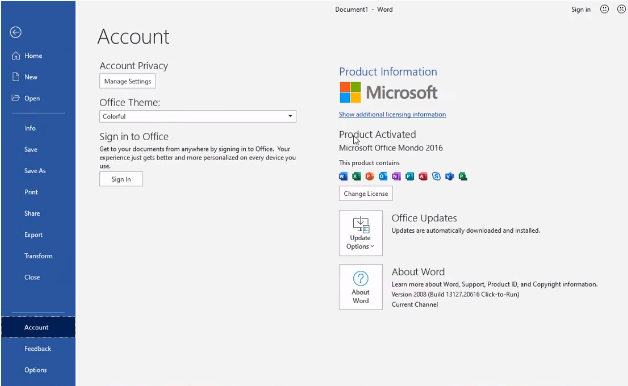Open the Print page
The width and height of the screenshot is (628, 386).
pyautogui.click(x=31, y=192)
